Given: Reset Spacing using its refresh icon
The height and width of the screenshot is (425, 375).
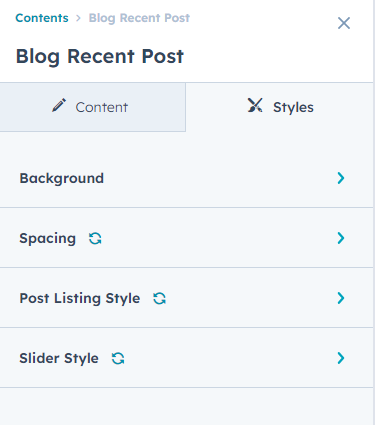Looking at the screenshot, I should 95,238.
